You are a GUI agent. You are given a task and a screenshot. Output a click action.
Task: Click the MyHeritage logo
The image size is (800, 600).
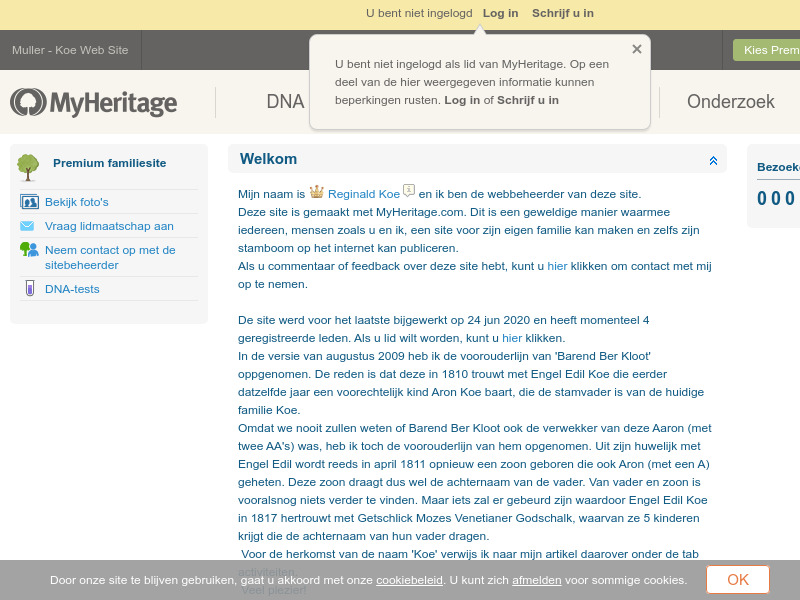[93, 103]
